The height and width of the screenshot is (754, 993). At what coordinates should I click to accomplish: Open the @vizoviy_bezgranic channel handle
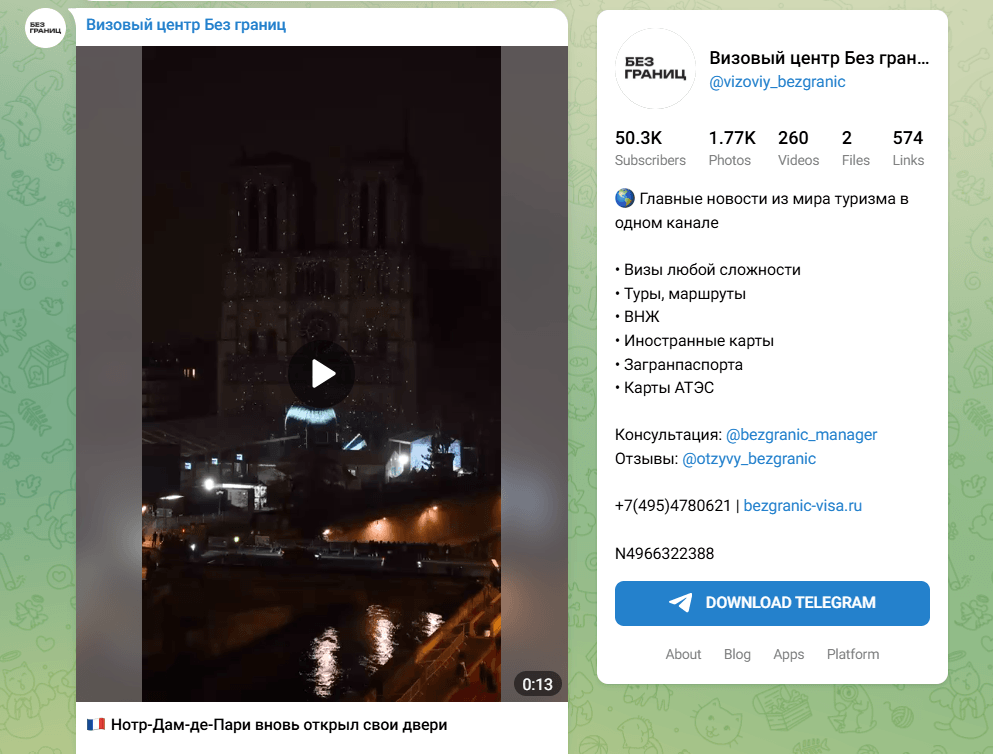pyautogui.click(x=777, y=82)
